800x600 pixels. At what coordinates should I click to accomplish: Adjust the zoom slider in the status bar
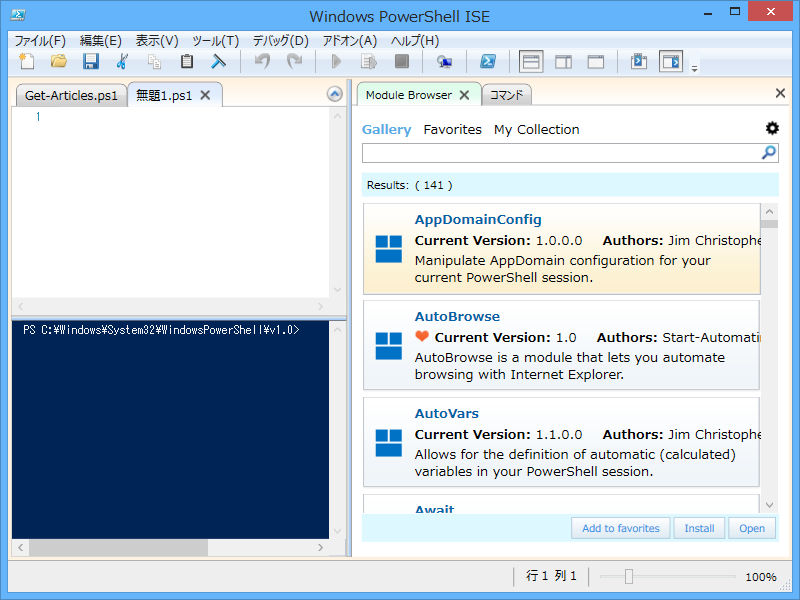[630, 576]
